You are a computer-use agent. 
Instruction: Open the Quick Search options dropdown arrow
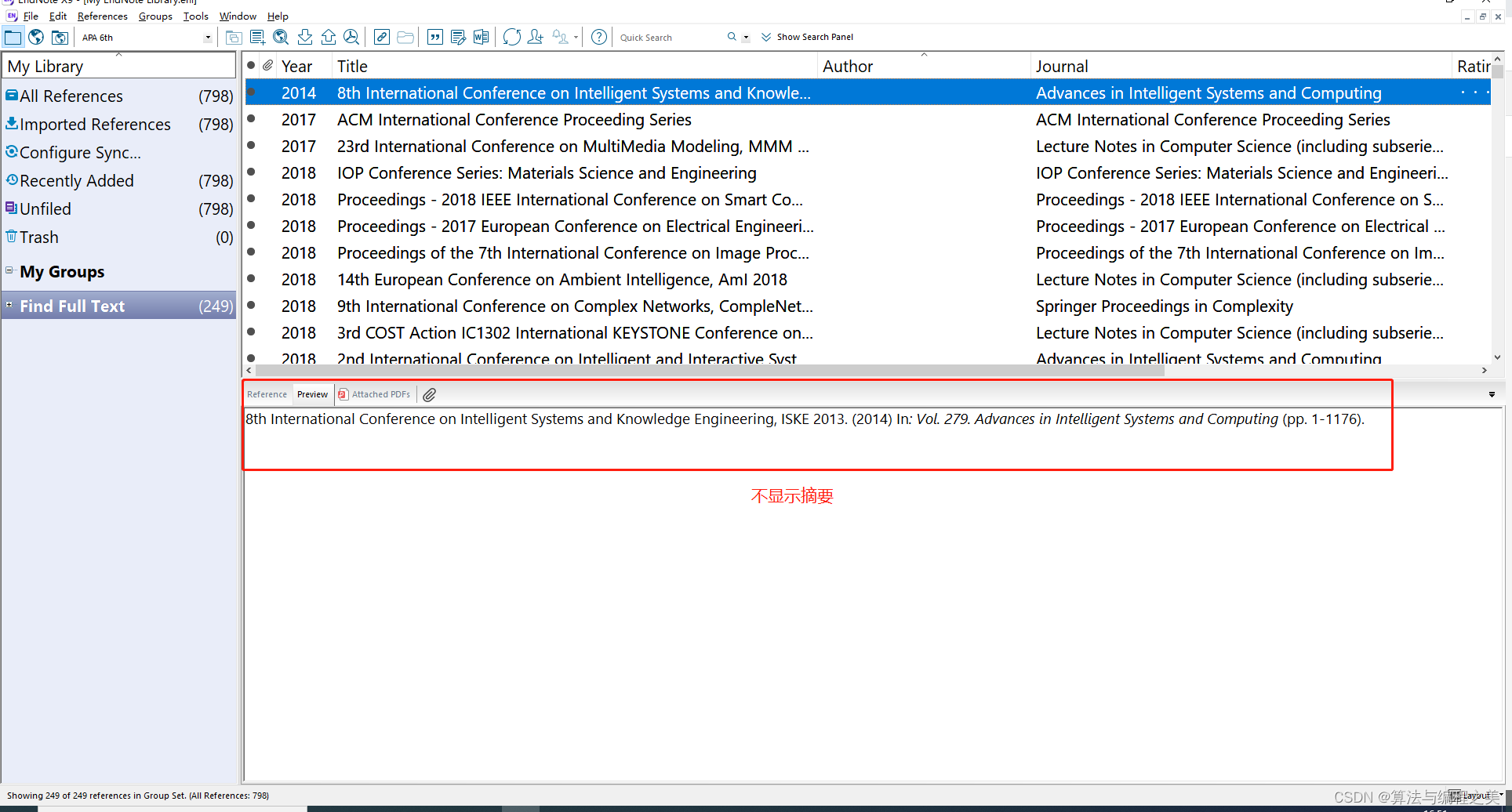[746, 37]
